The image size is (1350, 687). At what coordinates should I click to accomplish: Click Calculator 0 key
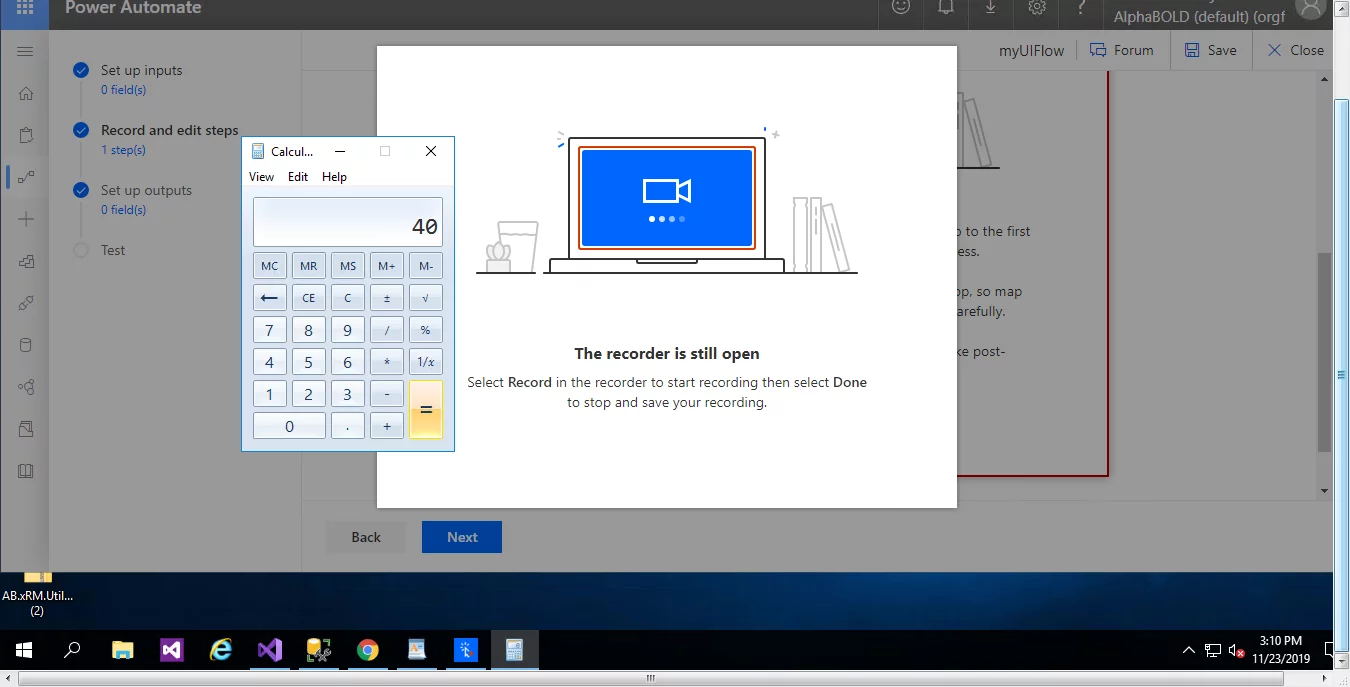coord(289,426)
